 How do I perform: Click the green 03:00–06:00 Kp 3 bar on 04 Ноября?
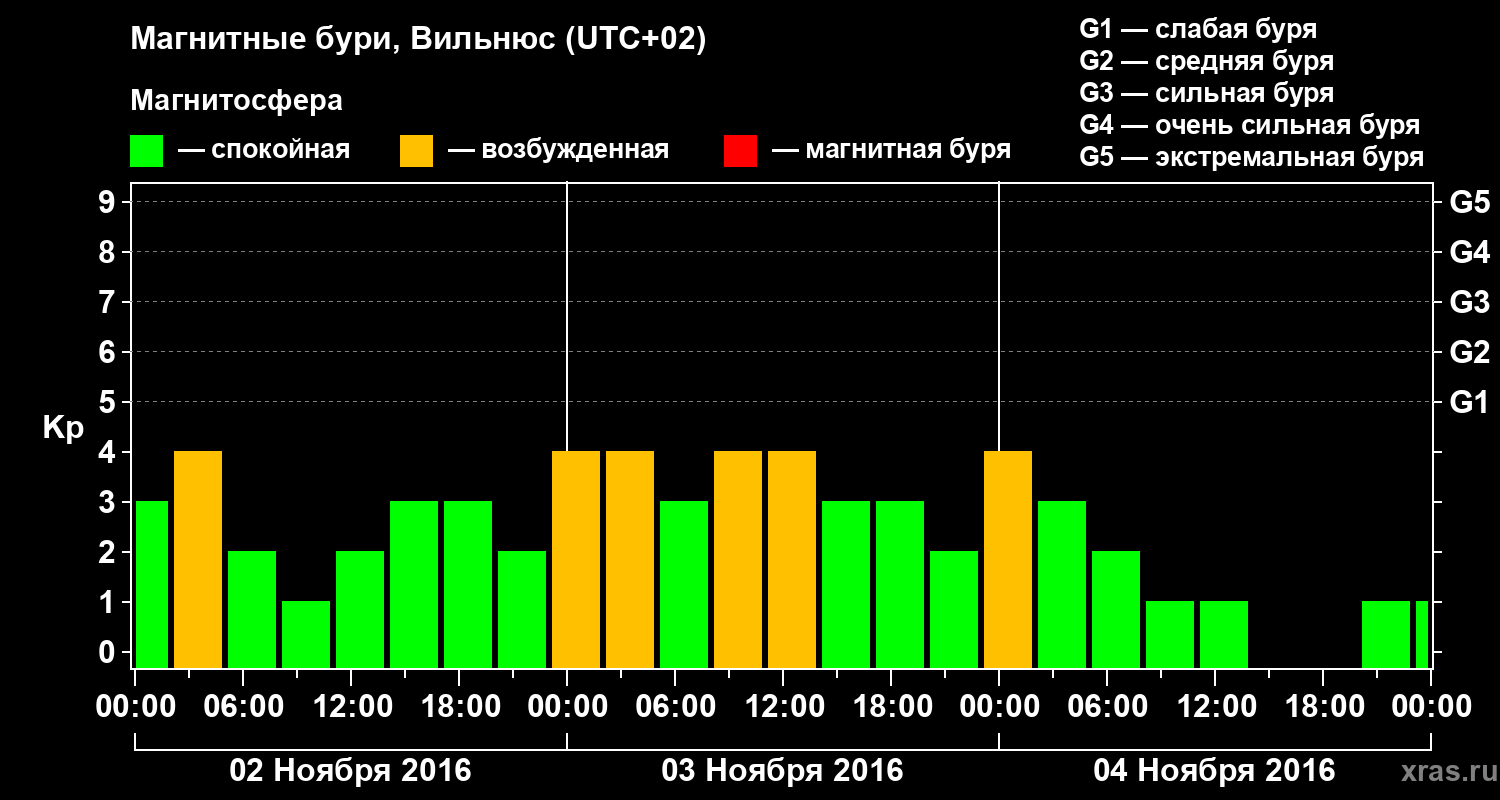coord(1062,584)
